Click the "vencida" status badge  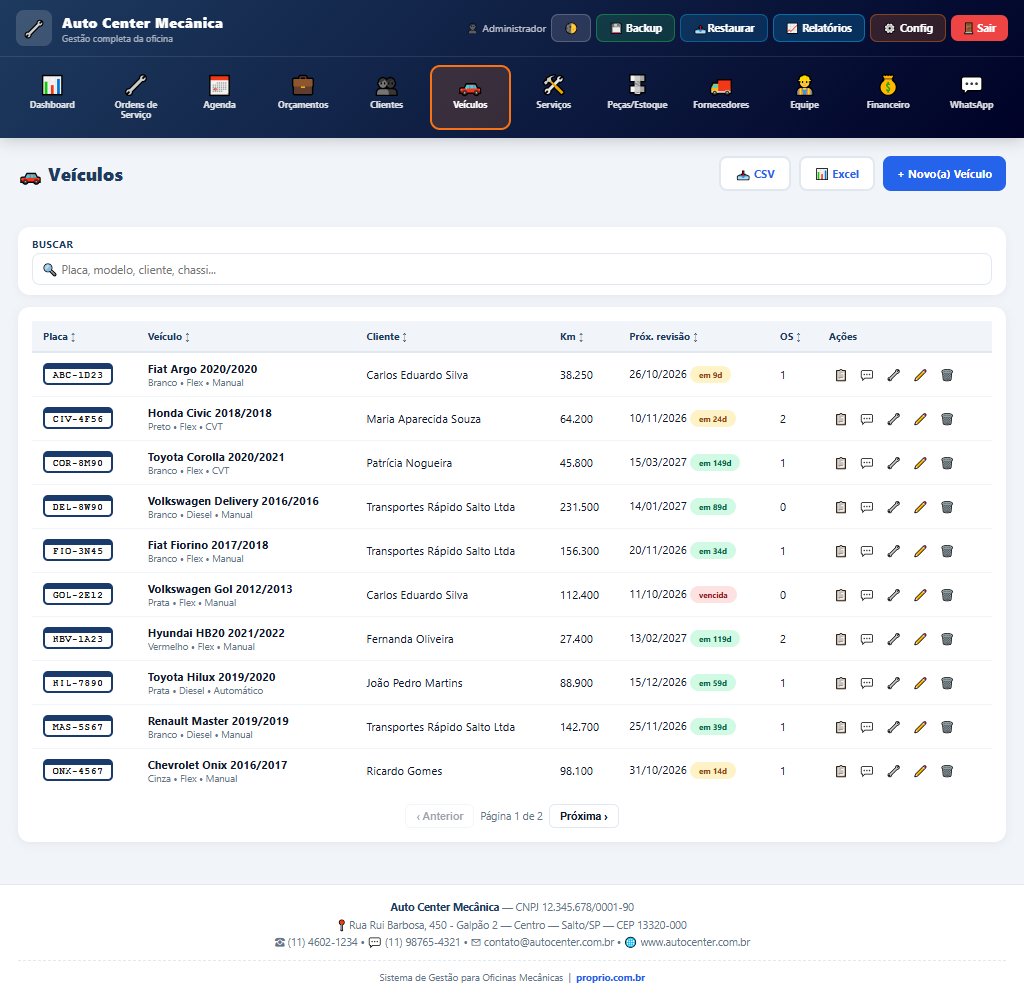pyautogui.click(x=713, y=595)
